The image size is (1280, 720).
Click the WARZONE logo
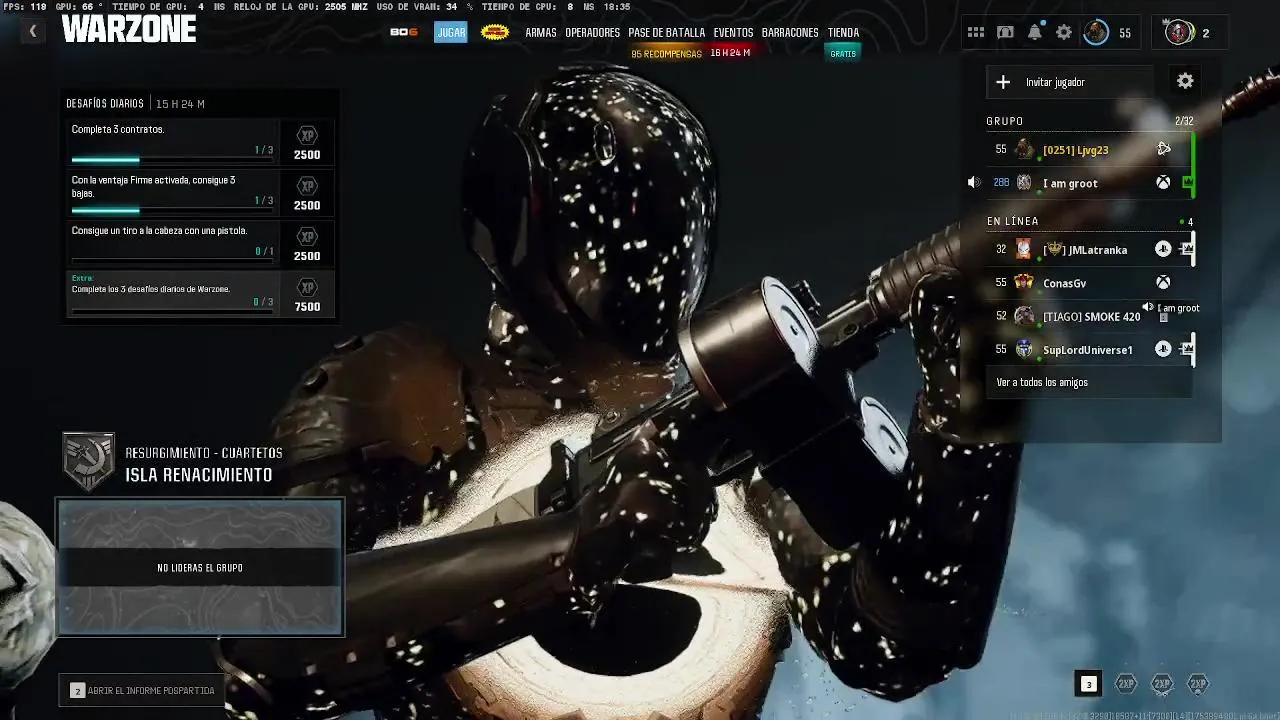click(x=128, y=29)
